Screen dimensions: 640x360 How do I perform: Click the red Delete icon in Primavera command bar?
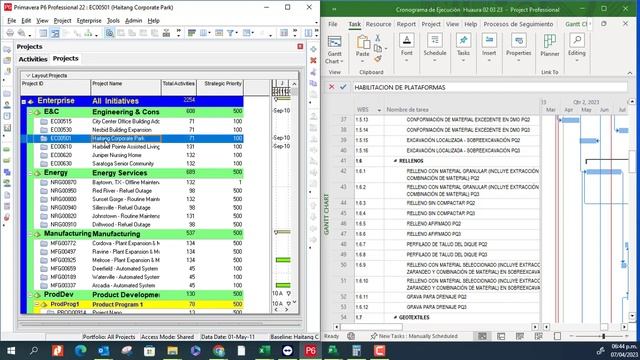pyautogui.click(x=313, y=60)
